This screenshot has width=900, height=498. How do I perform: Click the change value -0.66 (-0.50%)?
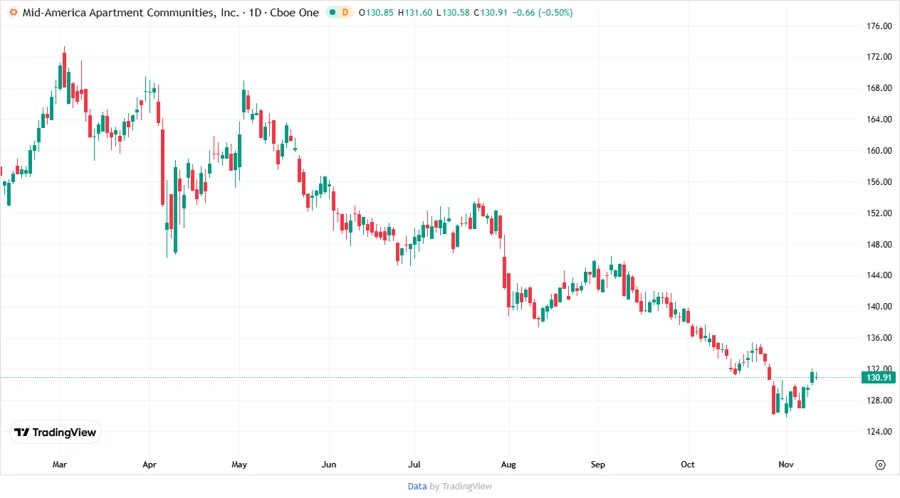click(x=542, y=12)
